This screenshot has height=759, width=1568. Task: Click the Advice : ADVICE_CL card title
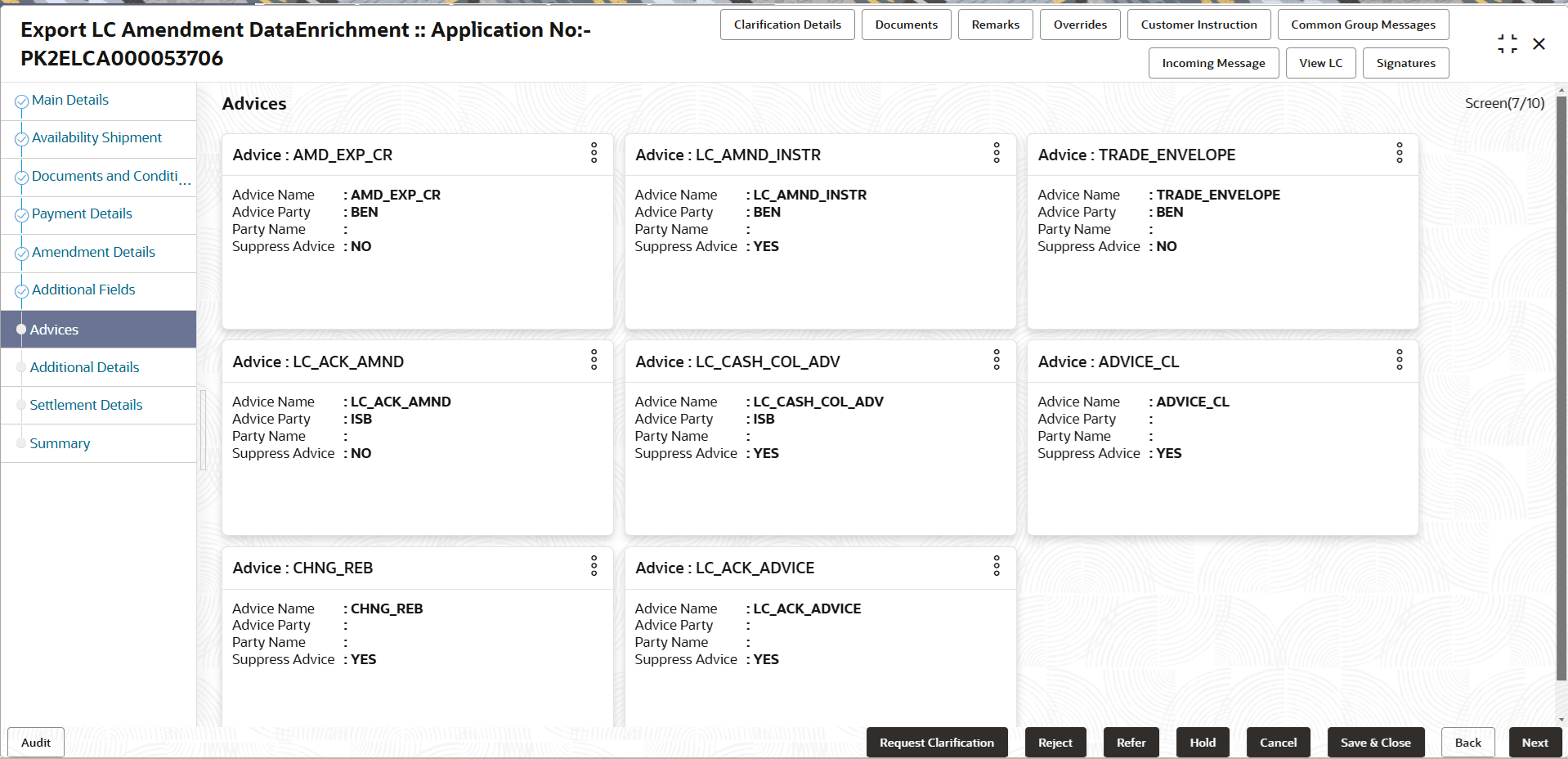click(x=1108, y=362)
